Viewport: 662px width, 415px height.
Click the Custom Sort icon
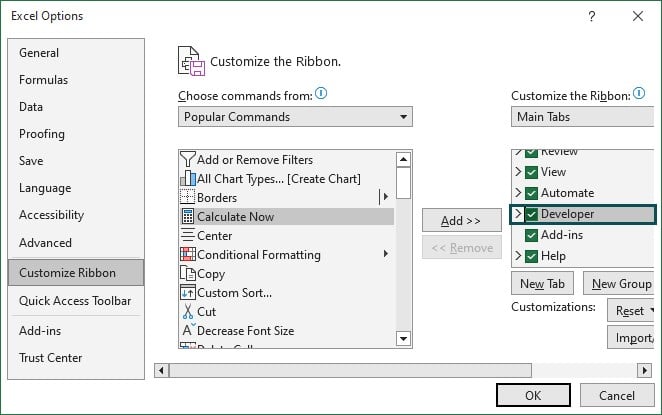coord(187,292)
